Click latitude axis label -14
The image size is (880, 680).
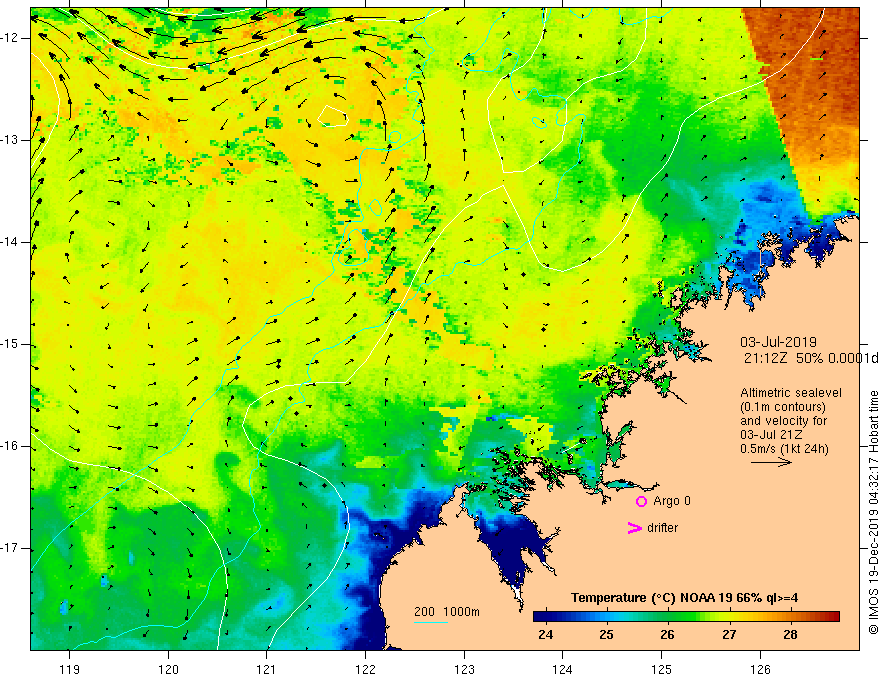click(x=11, y=242)
